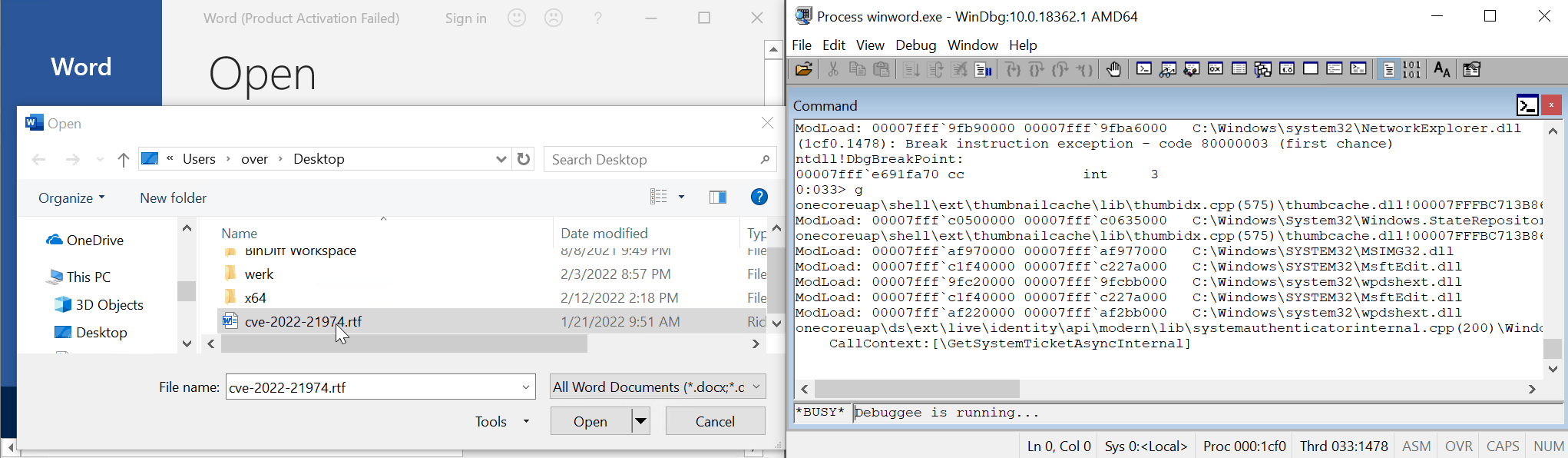Screen dimensions: 1568x458
Task: Open the Call Stack window icon
Action: pyautogui.click(x=1263, y=70)
